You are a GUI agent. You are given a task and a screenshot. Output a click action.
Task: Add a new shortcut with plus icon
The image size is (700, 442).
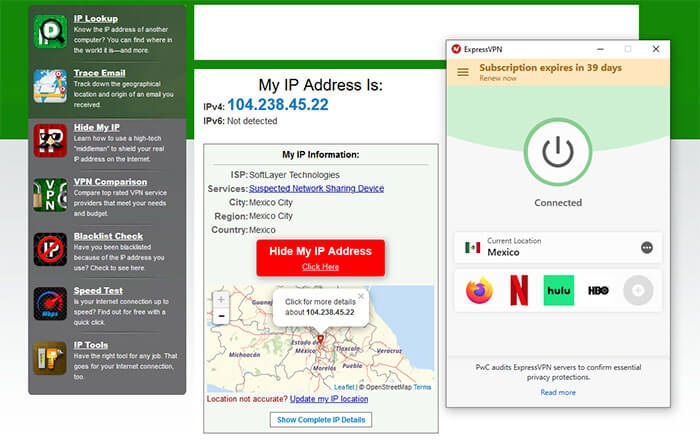638,291
